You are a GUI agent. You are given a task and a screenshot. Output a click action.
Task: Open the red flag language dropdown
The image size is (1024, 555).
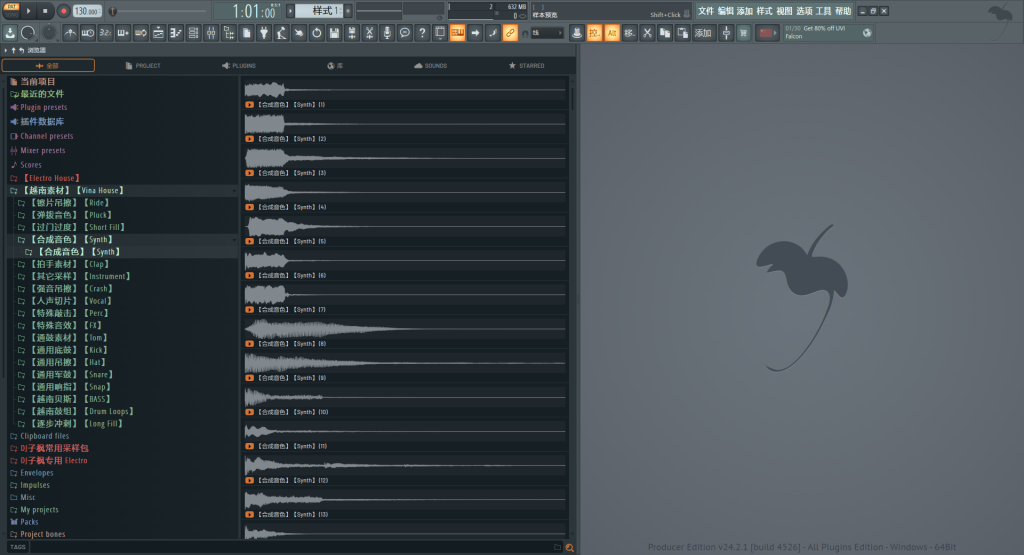pos(767,33)
